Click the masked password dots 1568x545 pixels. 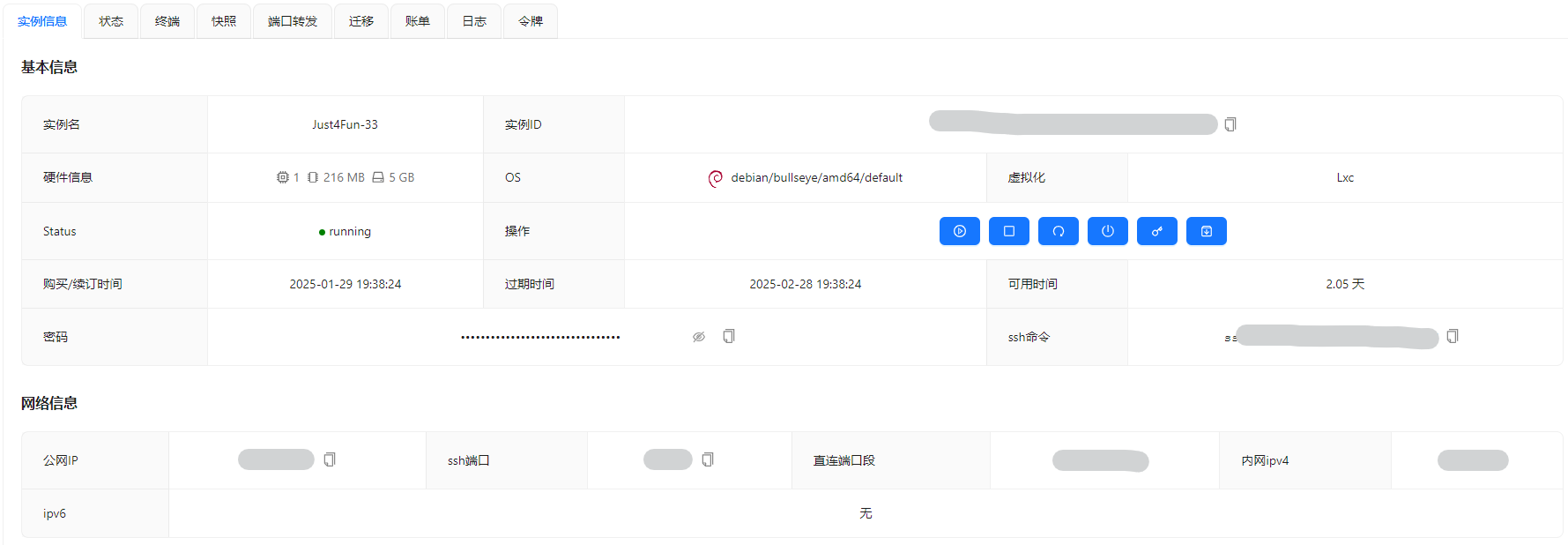coord(540,337)
